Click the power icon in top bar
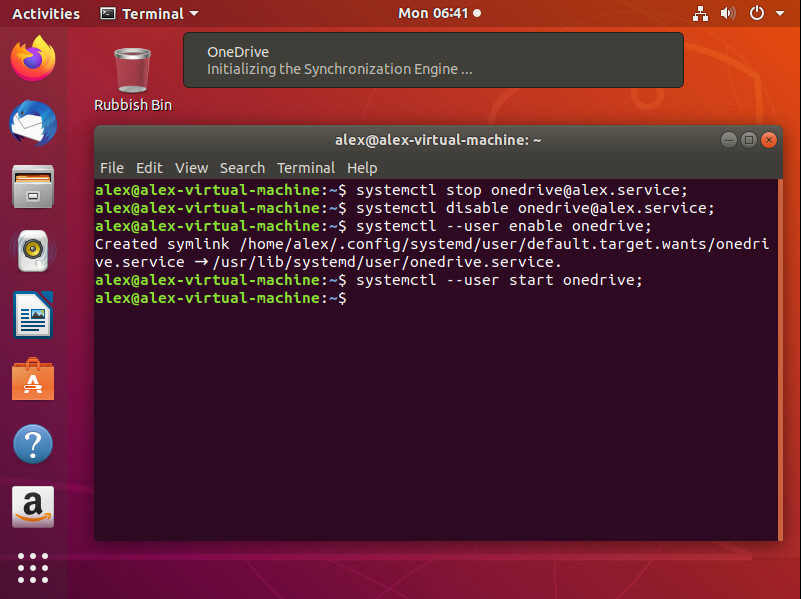 757,13
